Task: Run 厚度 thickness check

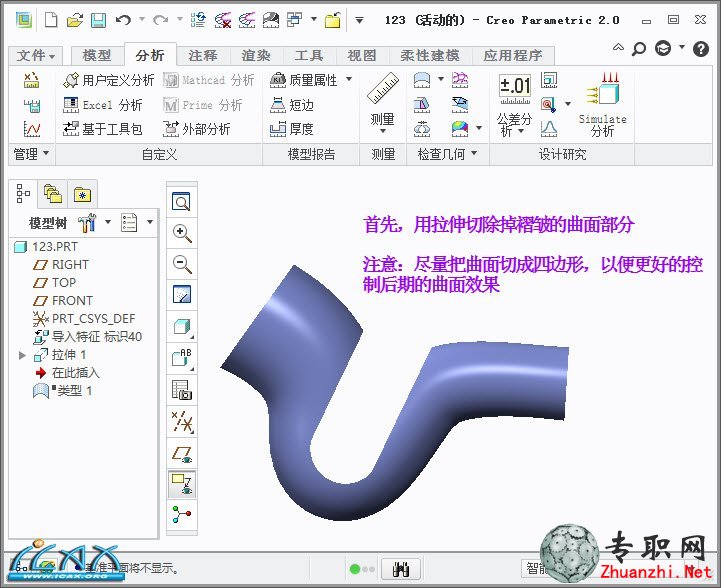Action: pos(292,129)
